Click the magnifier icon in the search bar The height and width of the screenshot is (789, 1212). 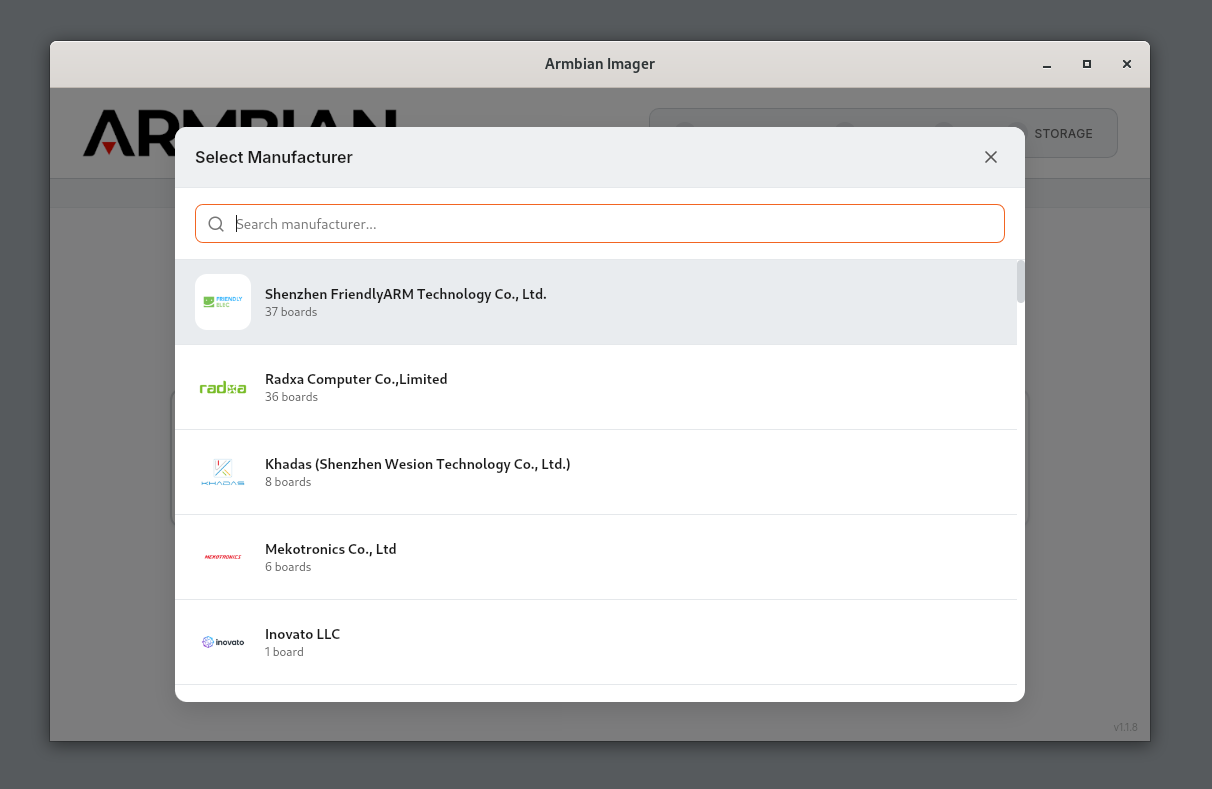(216, 223)
